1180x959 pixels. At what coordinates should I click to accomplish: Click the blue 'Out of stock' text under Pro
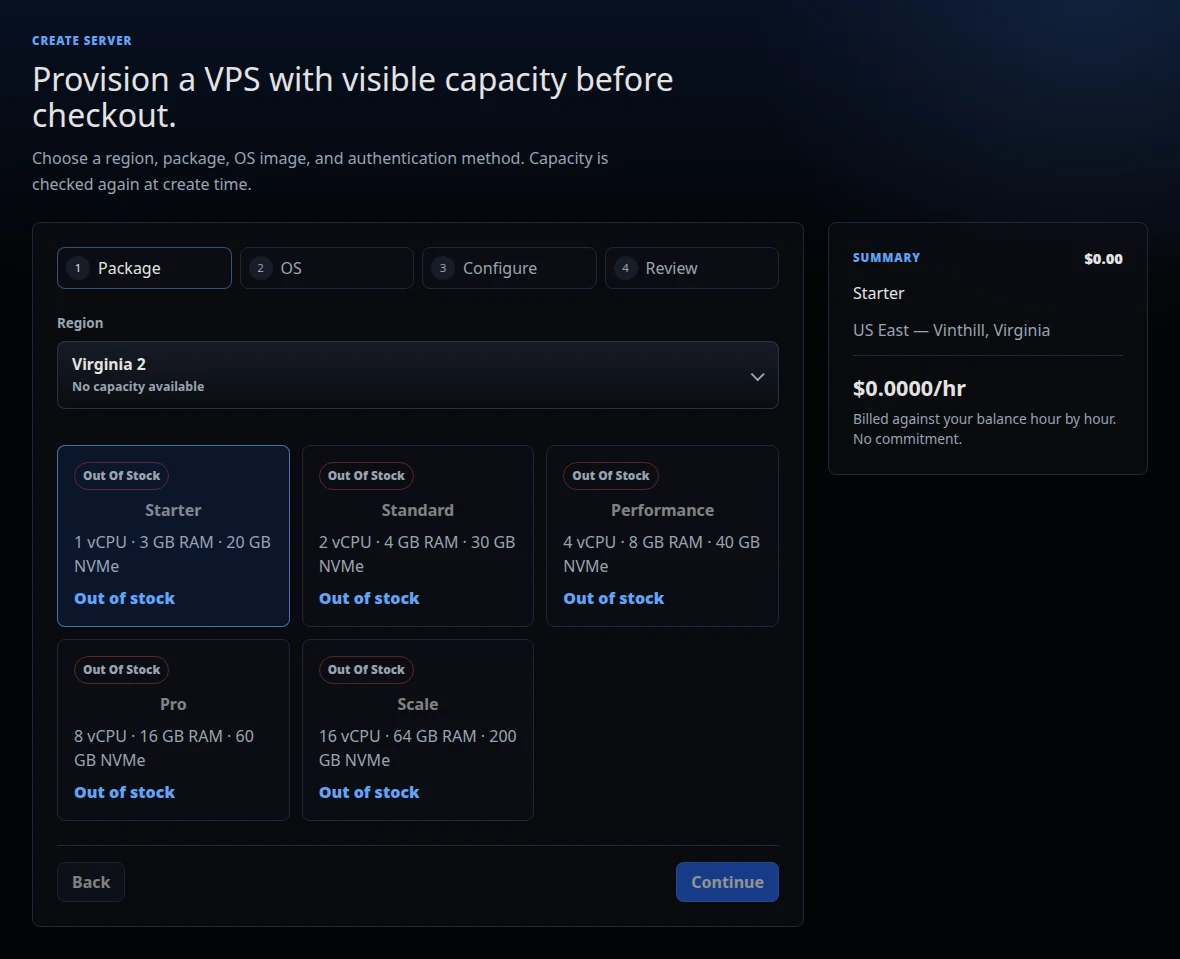click(124, 793)
